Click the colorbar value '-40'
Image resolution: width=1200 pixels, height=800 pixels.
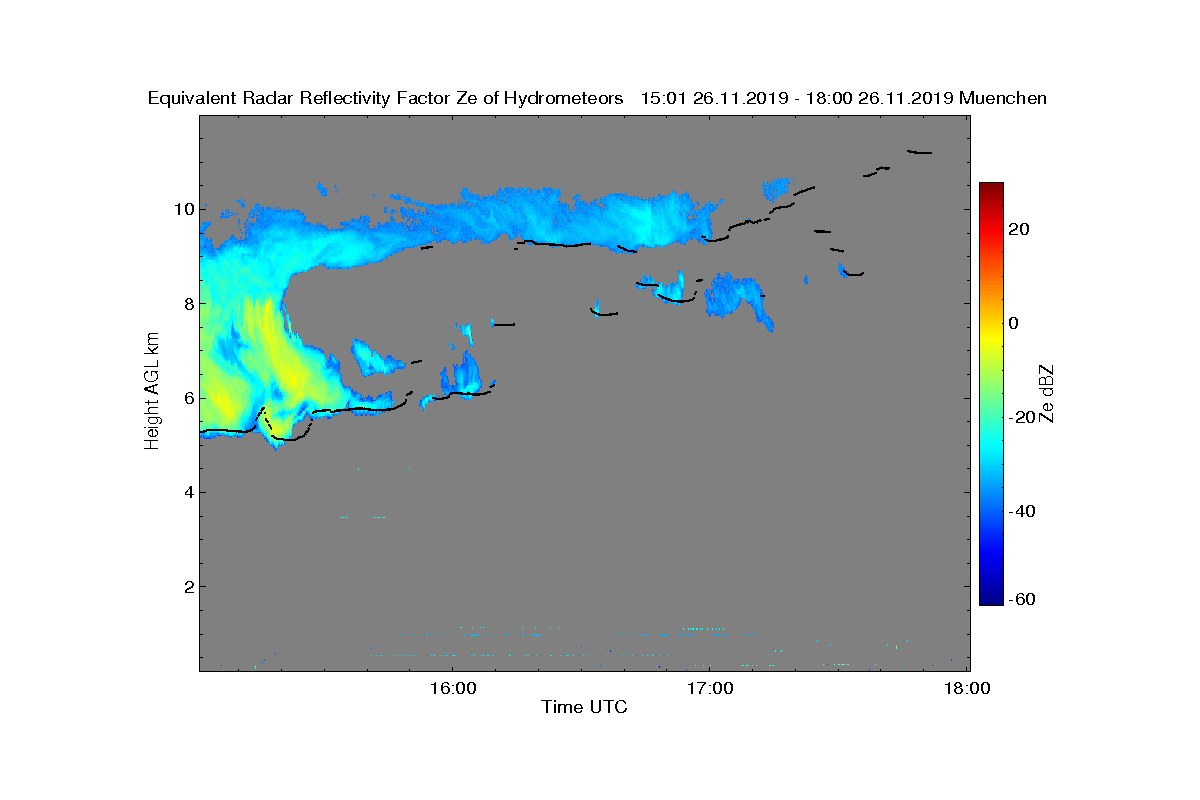click(1020, 511)
